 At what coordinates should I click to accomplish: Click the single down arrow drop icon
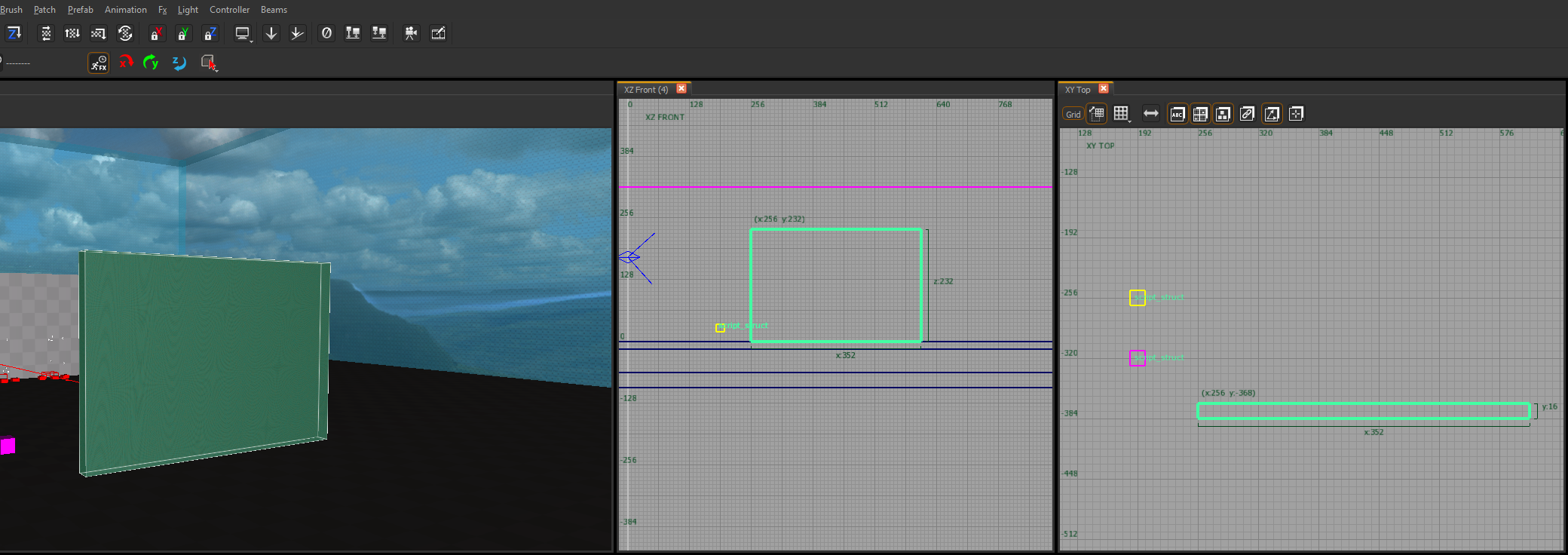pos(271,33)
